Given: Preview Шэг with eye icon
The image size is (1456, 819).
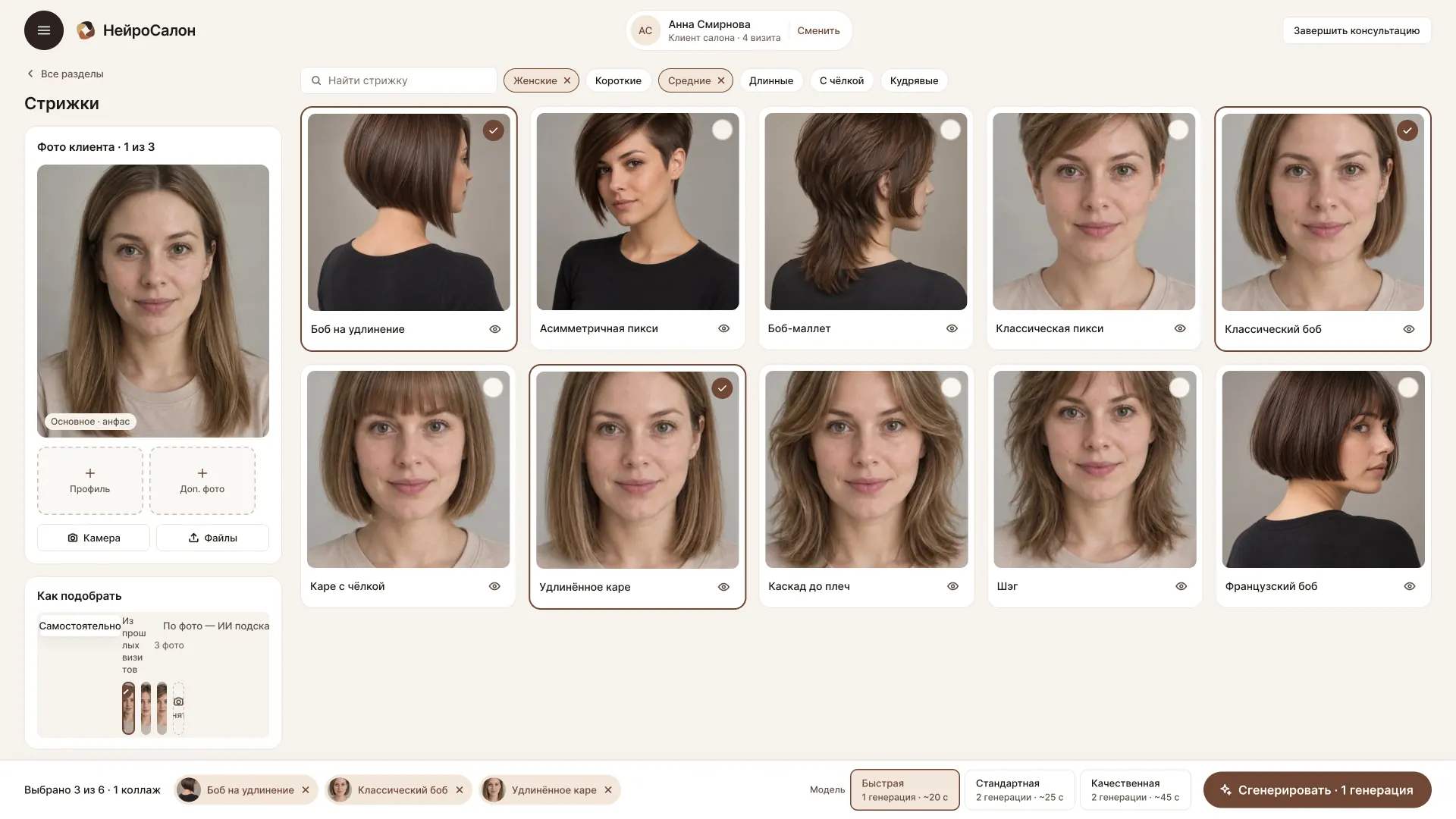Looking at the screenshot, I should pyautogui.click(x=1181, y=586).
